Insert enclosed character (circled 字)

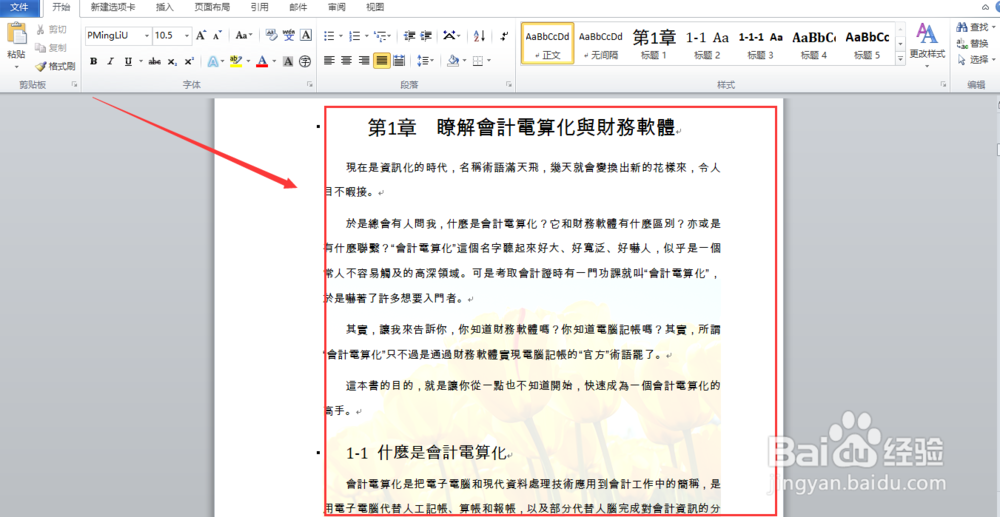pos(305,62)
